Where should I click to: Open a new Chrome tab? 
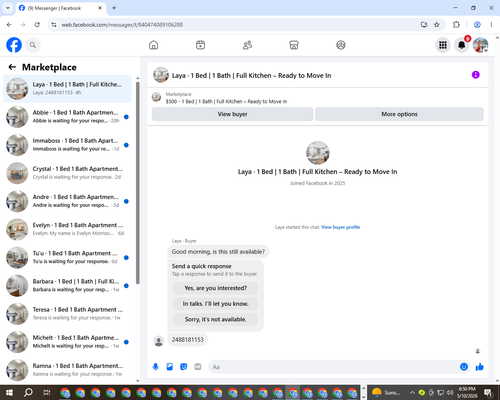coord(114,8)
